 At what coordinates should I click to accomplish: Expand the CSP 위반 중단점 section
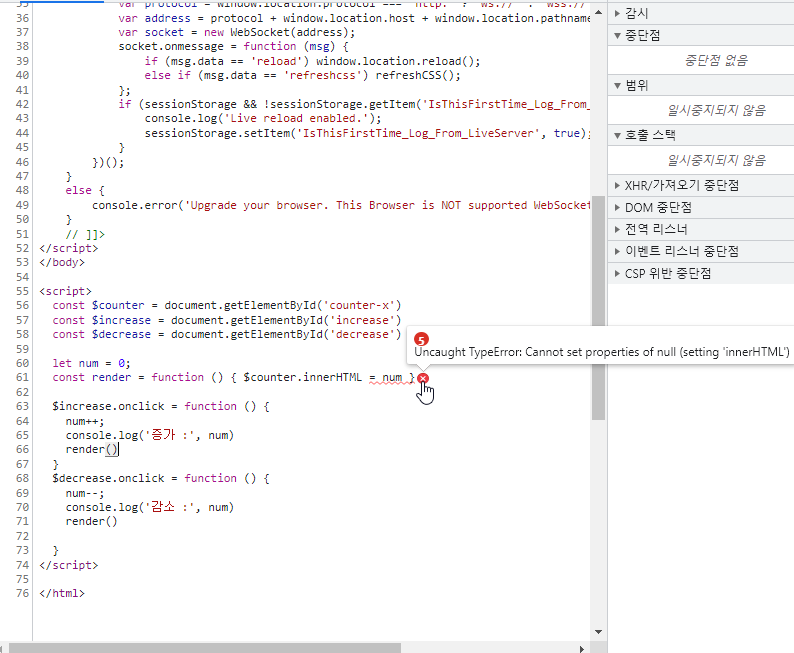point(617,273)
